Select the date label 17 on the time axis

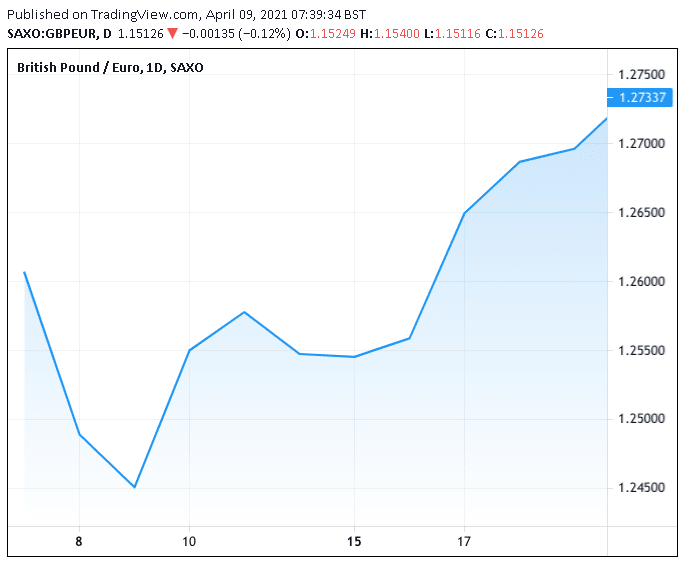[464, 541]
